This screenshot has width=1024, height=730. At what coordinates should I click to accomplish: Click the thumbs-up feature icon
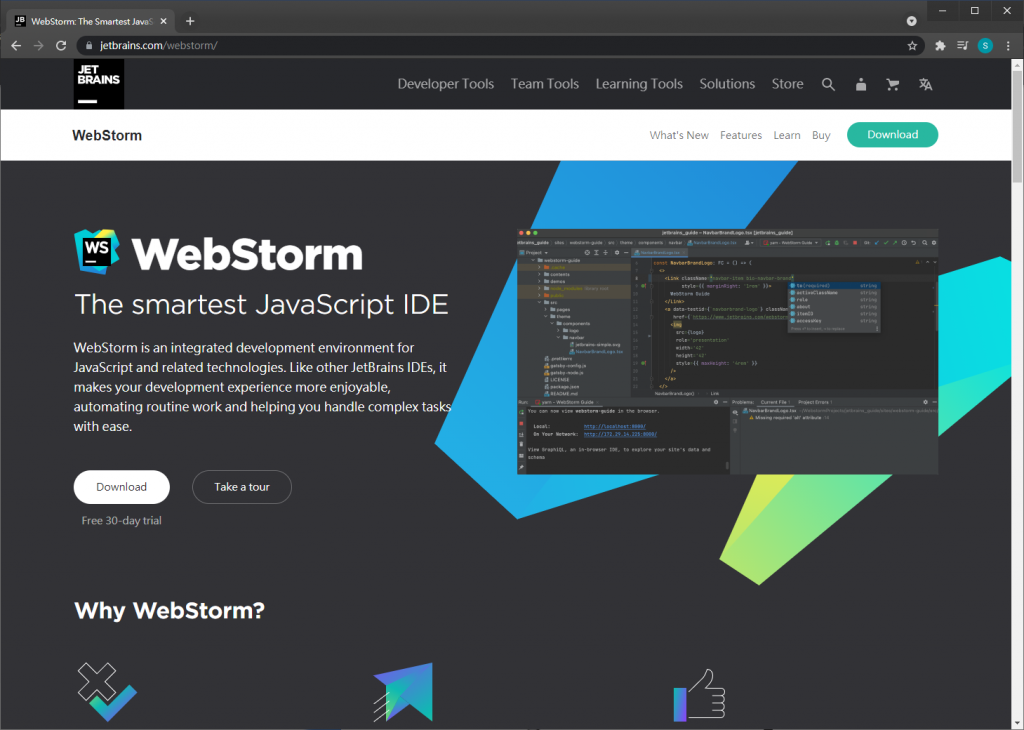point(699,695)
